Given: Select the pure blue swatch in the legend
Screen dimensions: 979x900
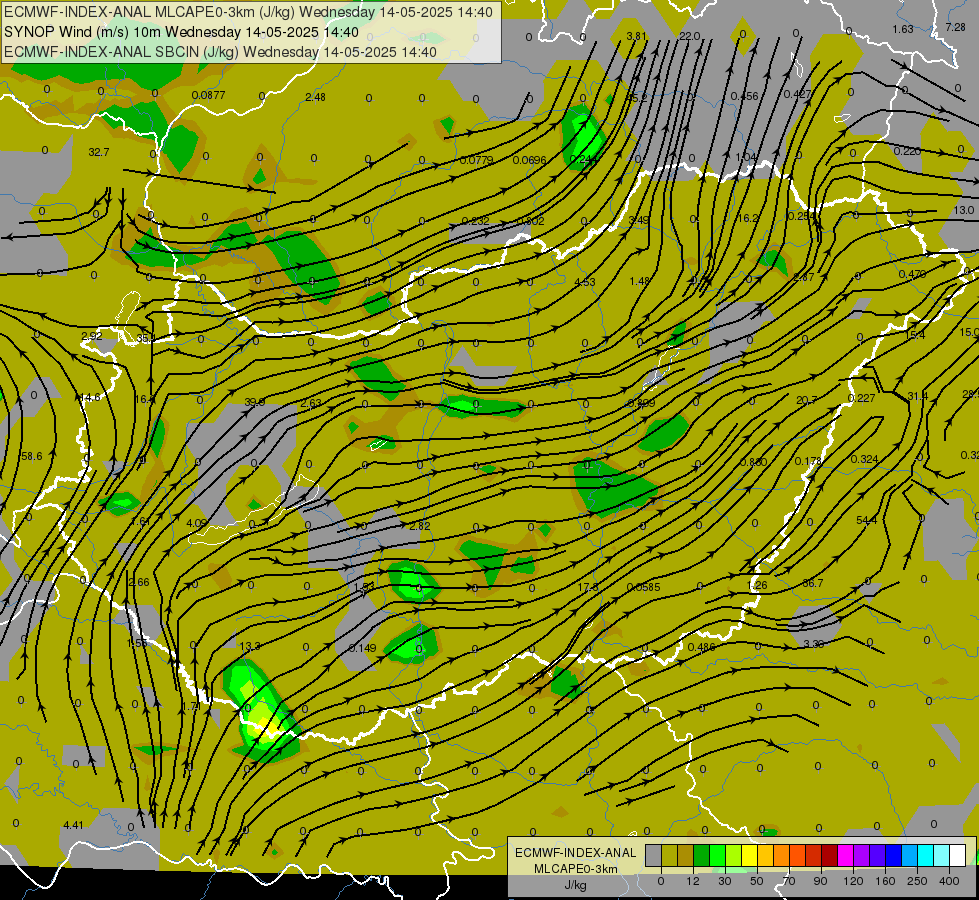Looking at the screenshot, I should 894,855.
